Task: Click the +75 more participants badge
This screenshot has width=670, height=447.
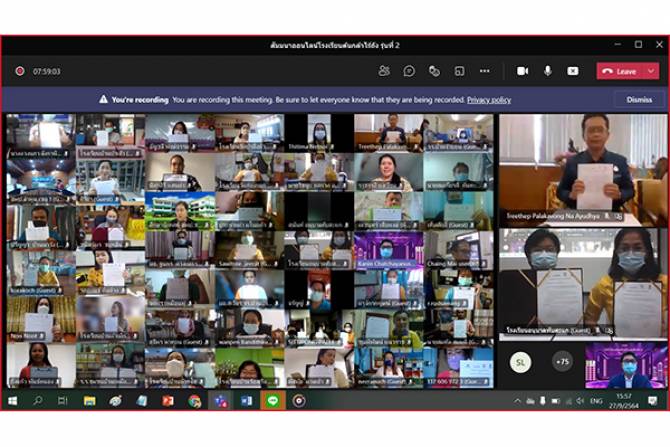Action: click(x=563, y=363)
